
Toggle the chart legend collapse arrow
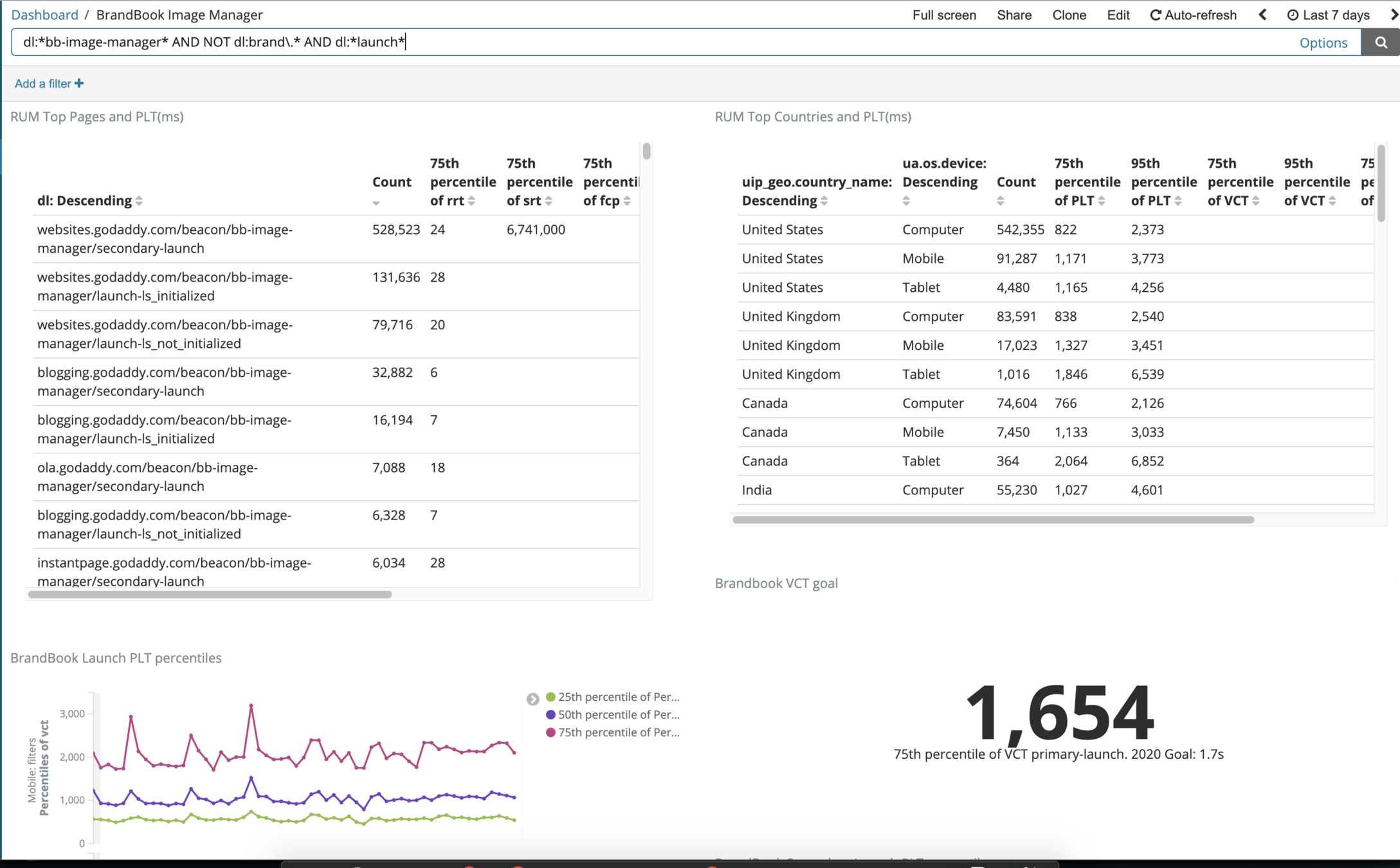532,699
